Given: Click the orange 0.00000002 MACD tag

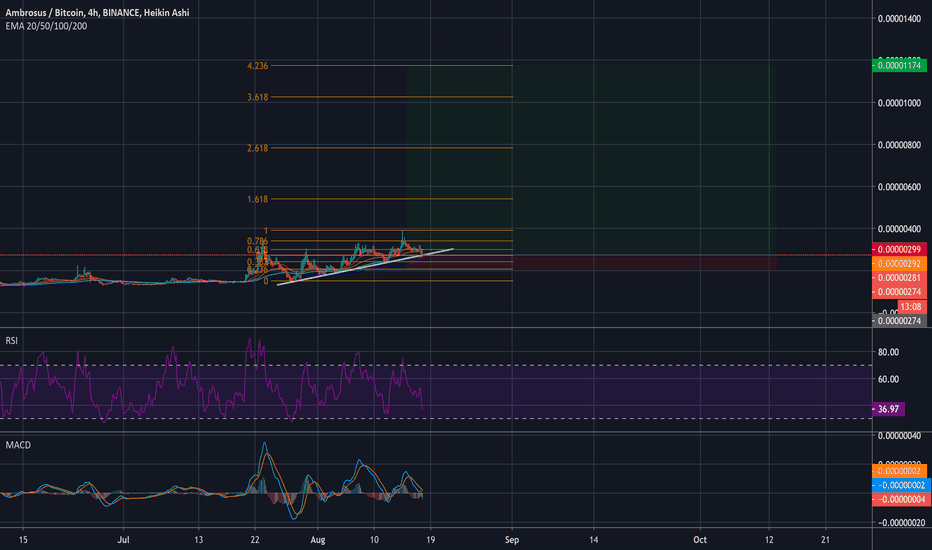Looking at the screenshot, I should tap(899, 471).
